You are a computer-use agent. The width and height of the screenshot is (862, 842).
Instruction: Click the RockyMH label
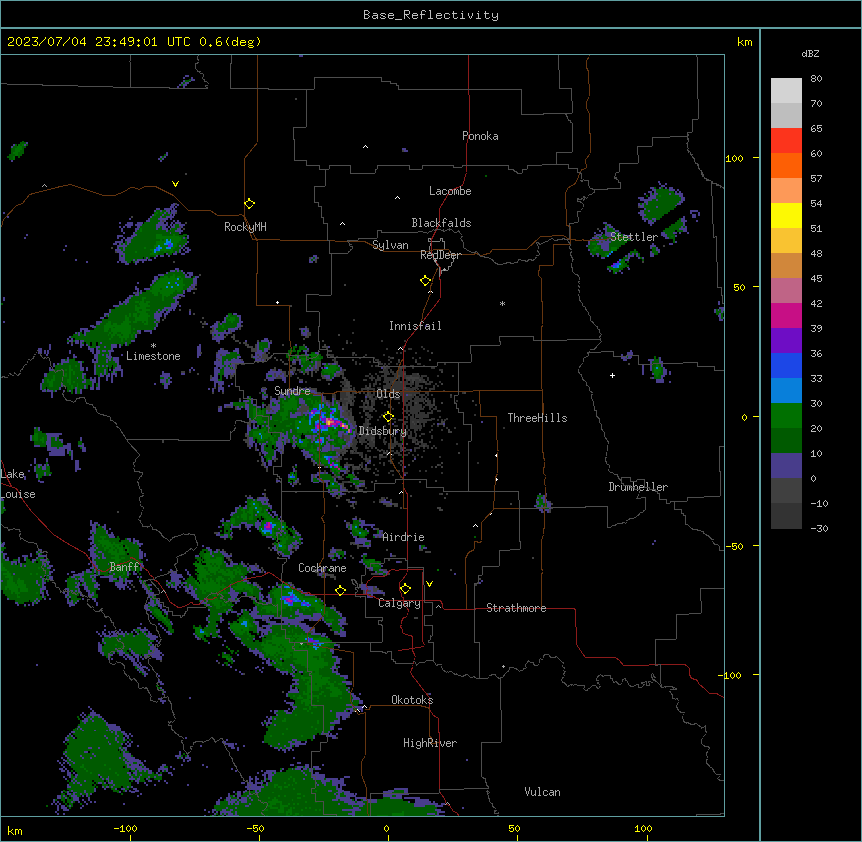coord(245,227)
